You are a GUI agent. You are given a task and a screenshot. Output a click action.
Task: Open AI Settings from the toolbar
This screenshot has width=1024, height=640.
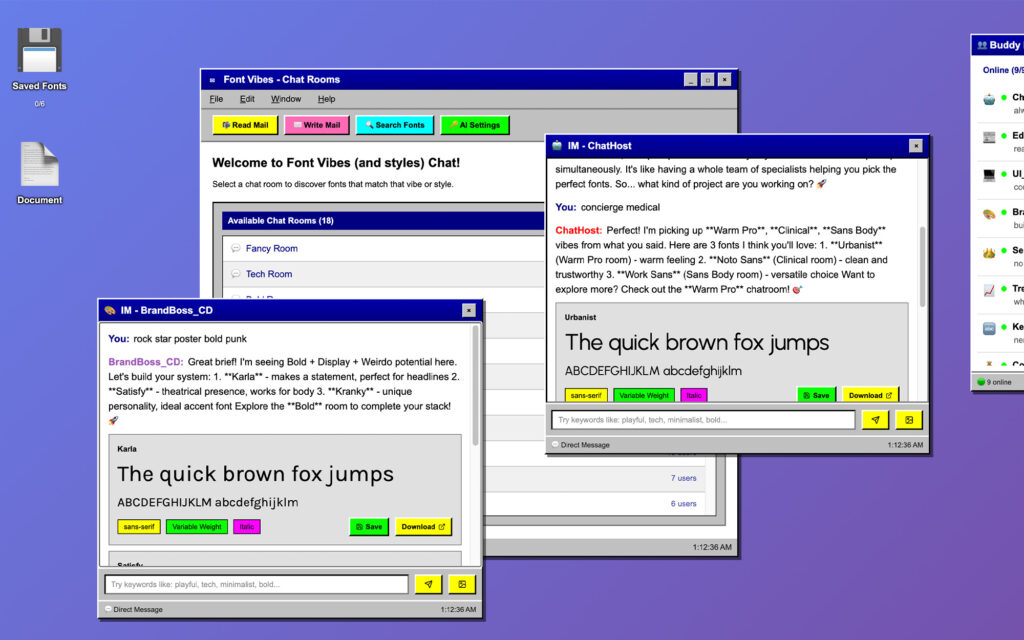coord(475,125)
